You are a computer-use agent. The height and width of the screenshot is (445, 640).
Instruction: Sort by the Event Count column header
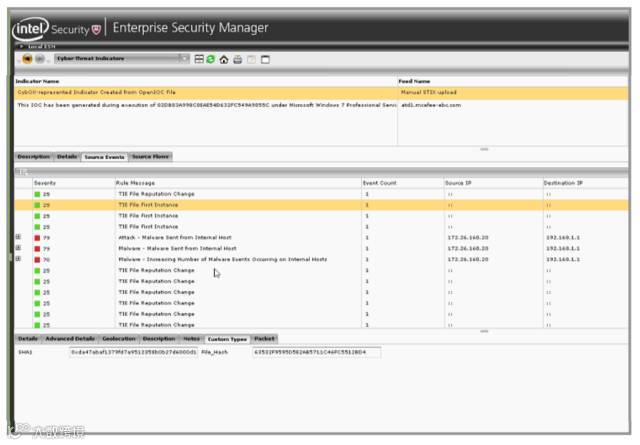coord(379,183)
